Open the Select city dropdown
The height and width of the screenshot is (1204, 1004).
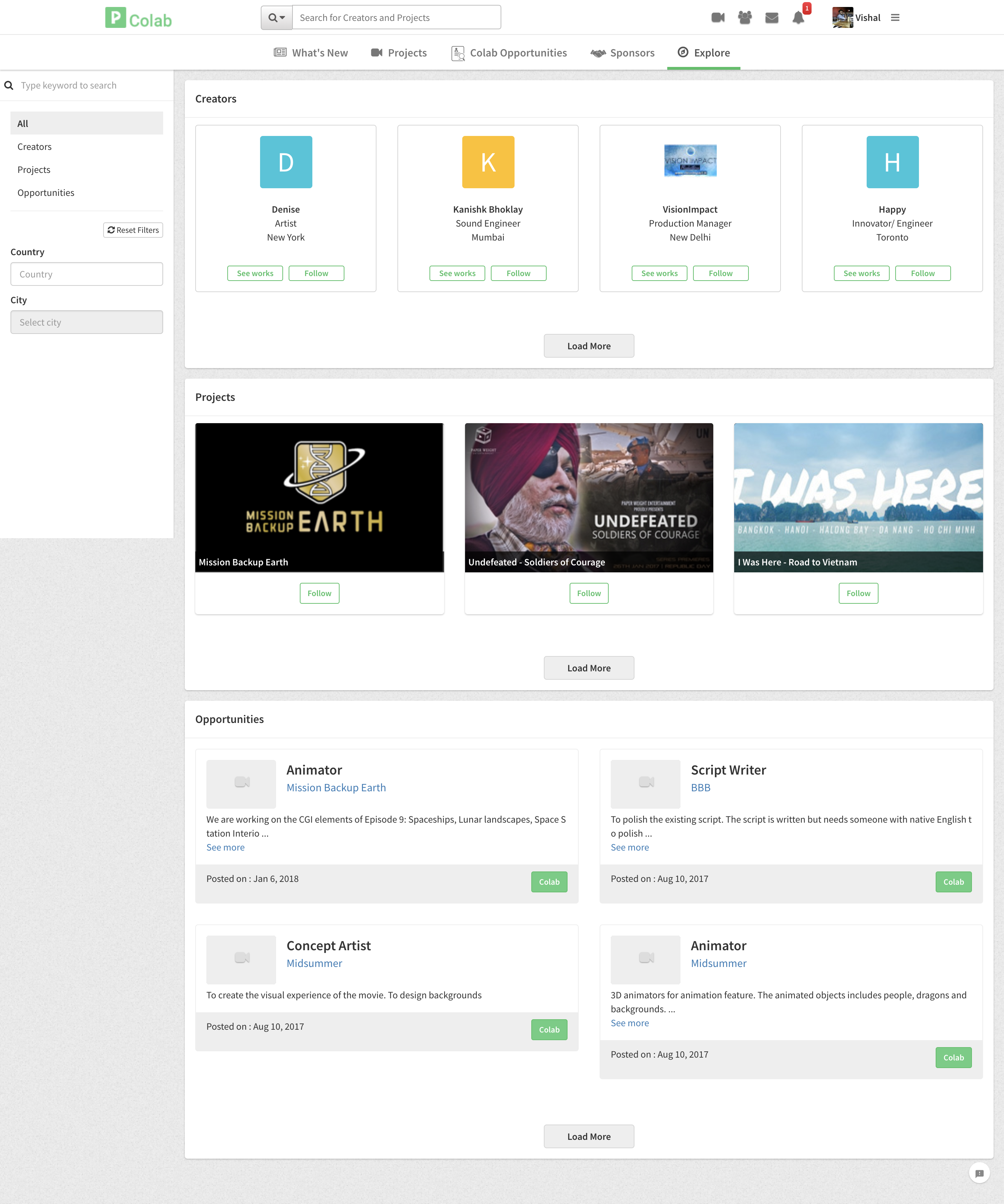coord(86,322)
